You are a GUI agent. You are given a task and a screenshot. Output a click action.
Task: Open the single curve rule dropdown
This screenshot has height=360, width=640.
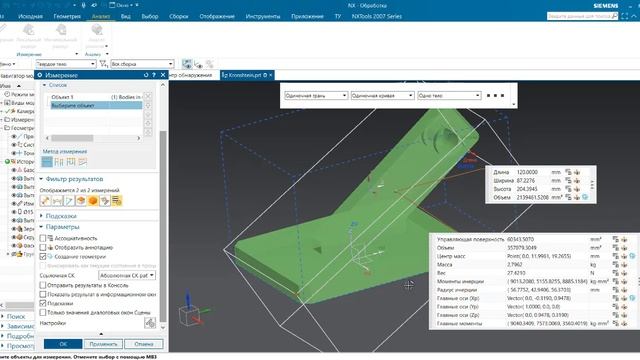(x=382, y=96)
